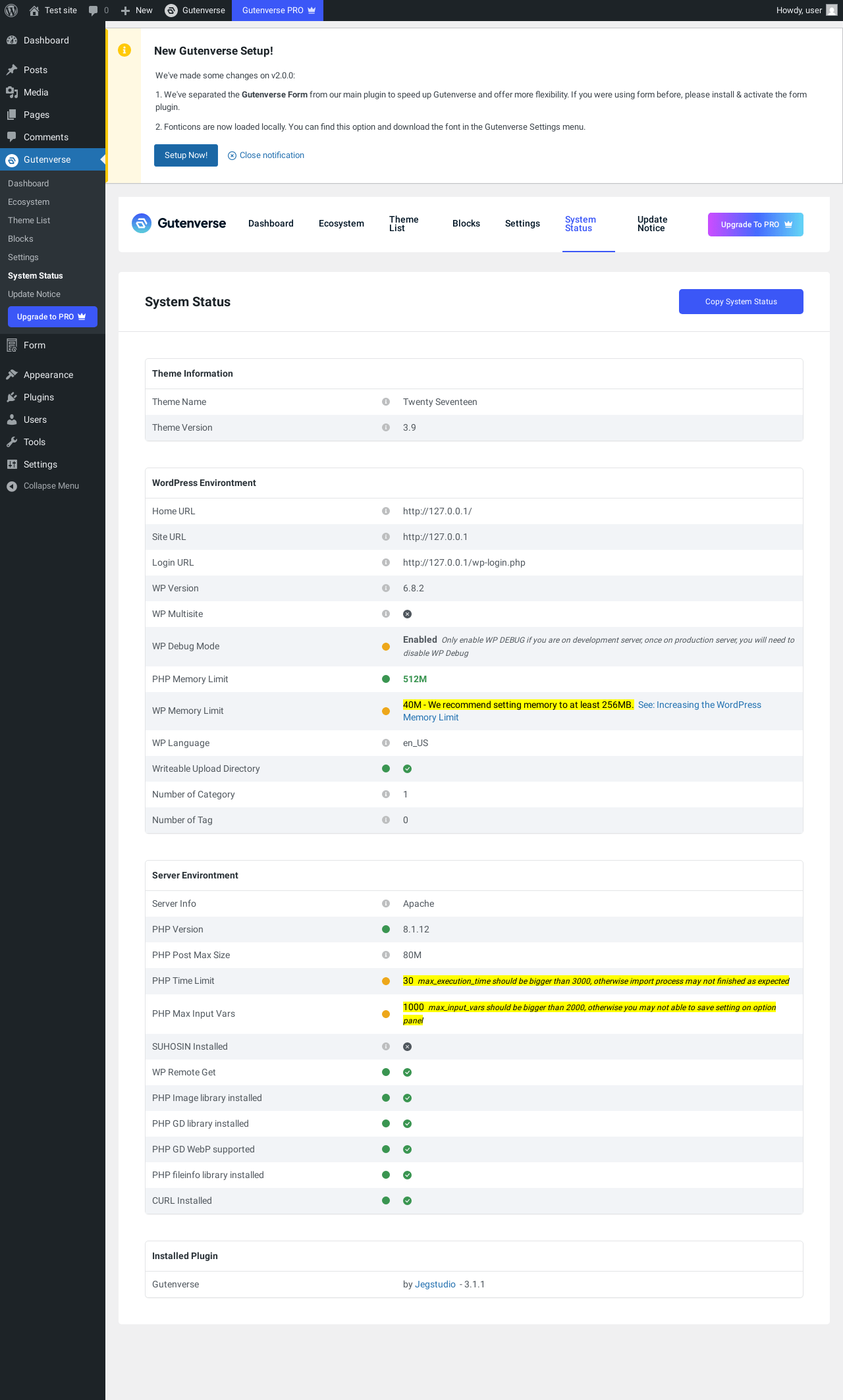The height and width of the screenshot is (1400, 843).
Task: Close the notification via Close notification link
Action: (266, 155)
